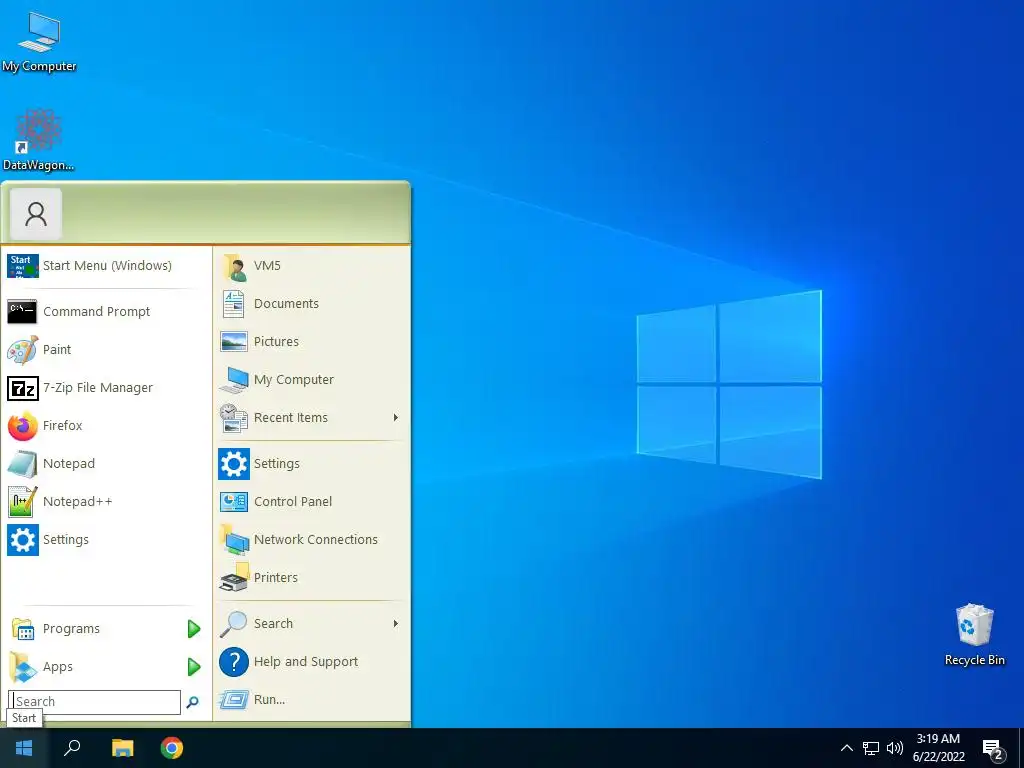Expand the Apps submenu arrow
1024x768 pixels.
click(193, 667)
